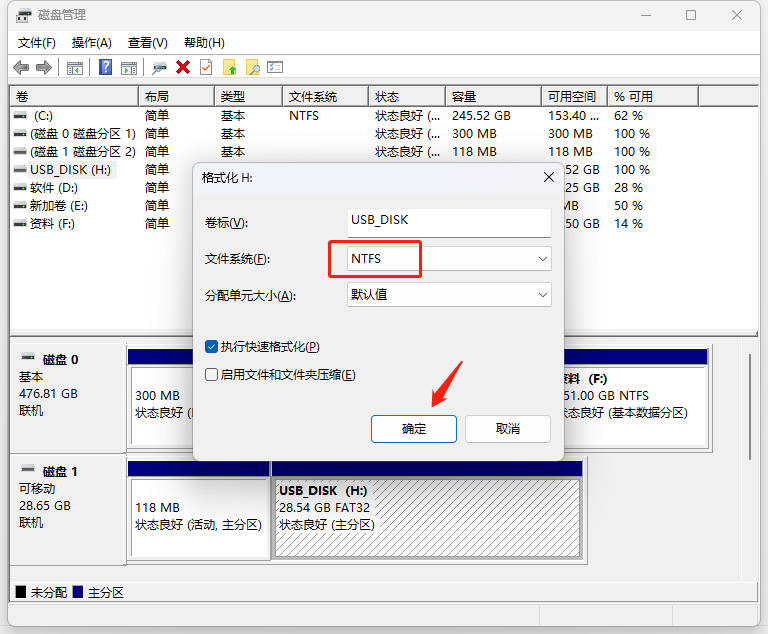
Task: Click the red X delete icon
Action: pyautogui.click(x=183, y=67)
